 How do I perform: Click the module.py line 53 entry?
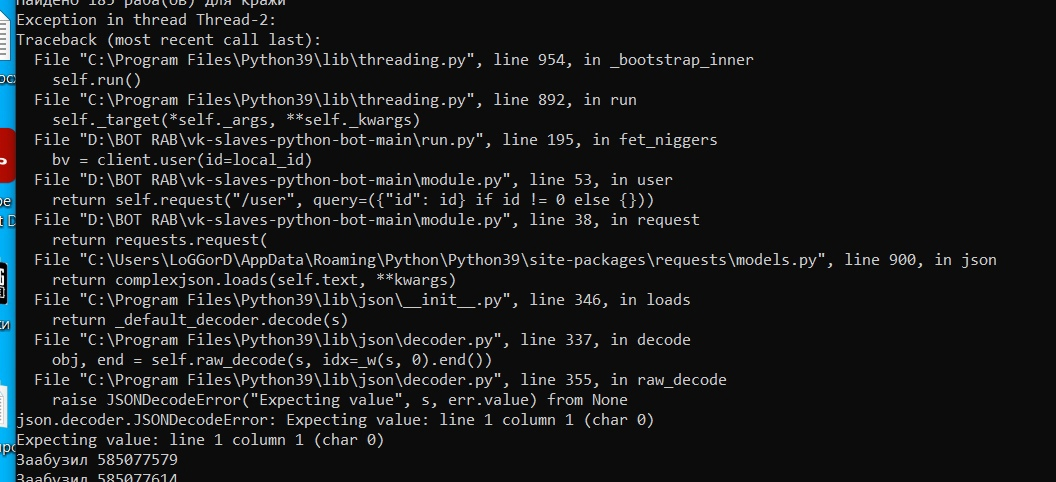click(354, 180)
